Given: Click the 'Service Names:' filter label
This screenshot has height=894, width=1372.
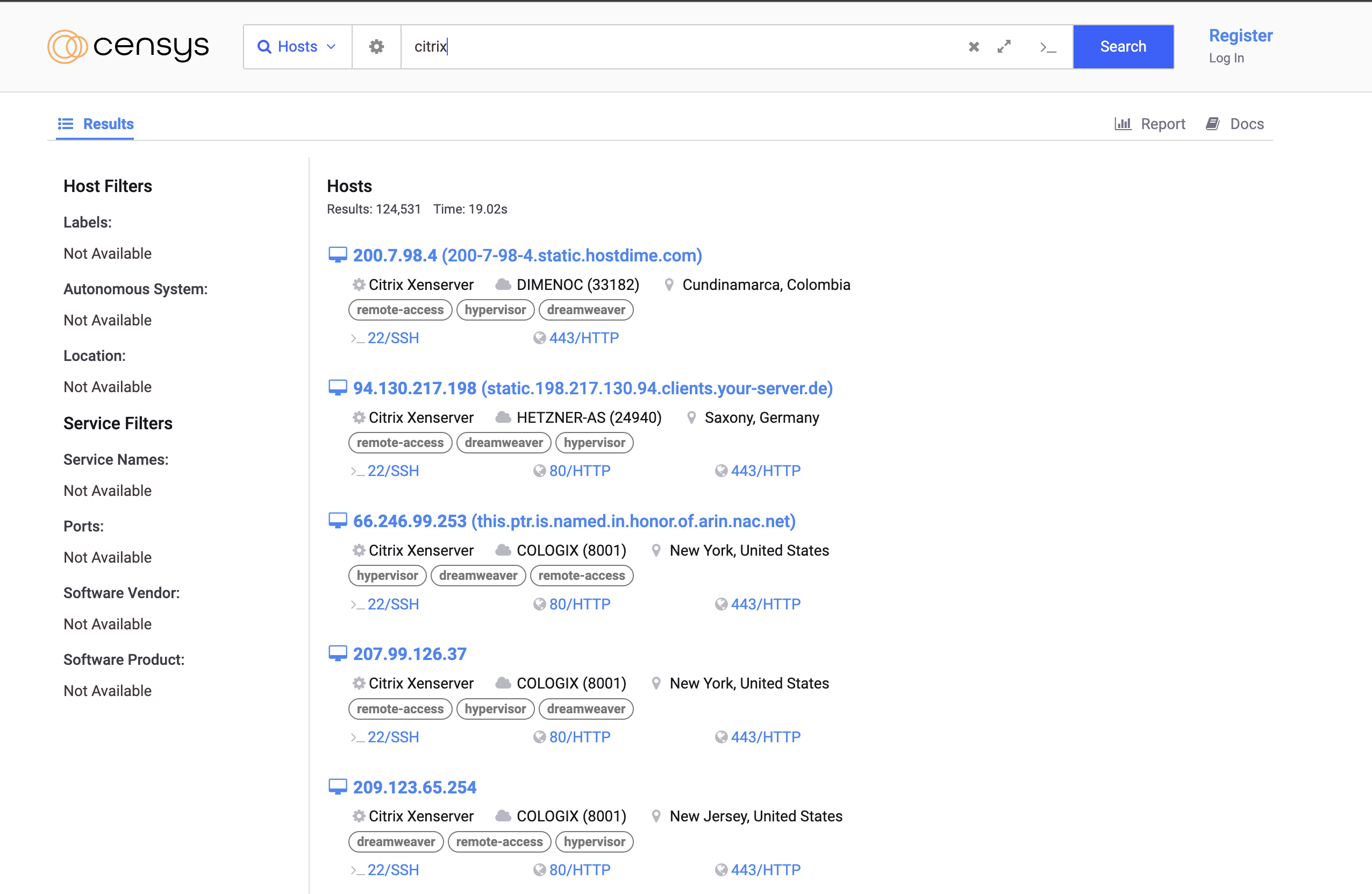Looking at the screenshot, I should coord(116,460).
